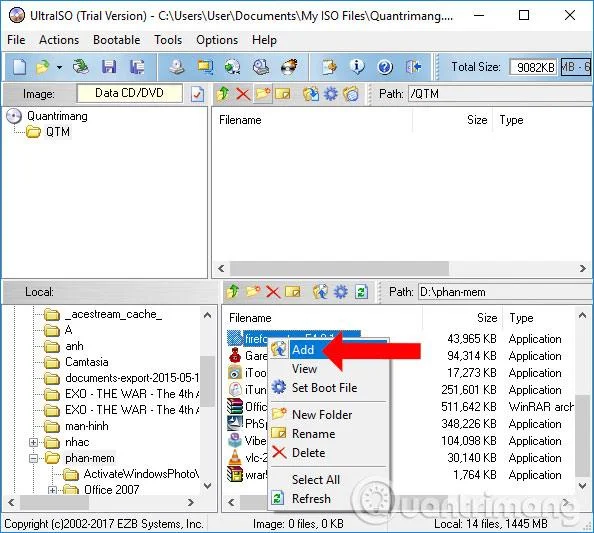The width and height of the screenshot is (594, 533).
Task: Select the QTM folder in image tree
Action: [58, 132]
